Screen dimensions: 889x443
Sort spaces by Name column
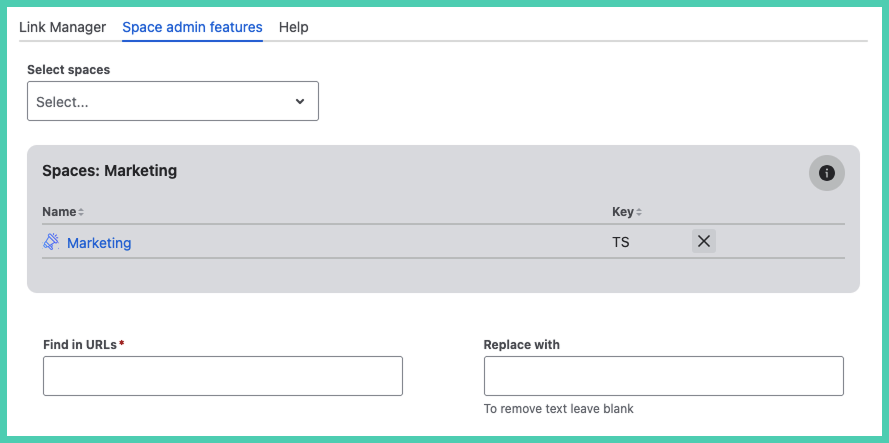[63, 212]
